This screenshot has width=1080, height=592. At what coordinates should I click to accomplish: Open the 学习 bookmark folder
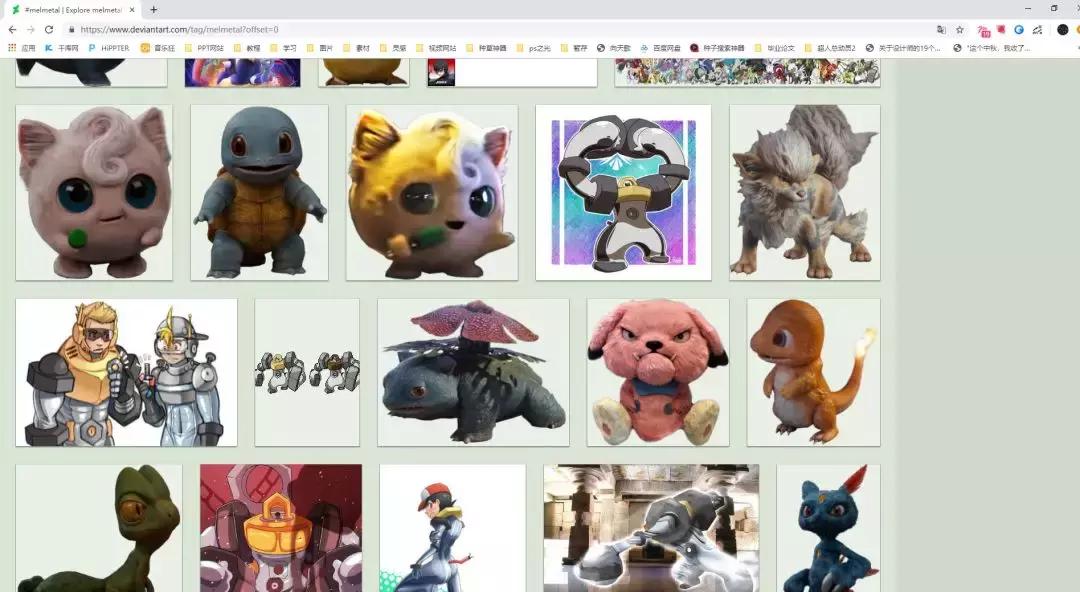(284, 48)
